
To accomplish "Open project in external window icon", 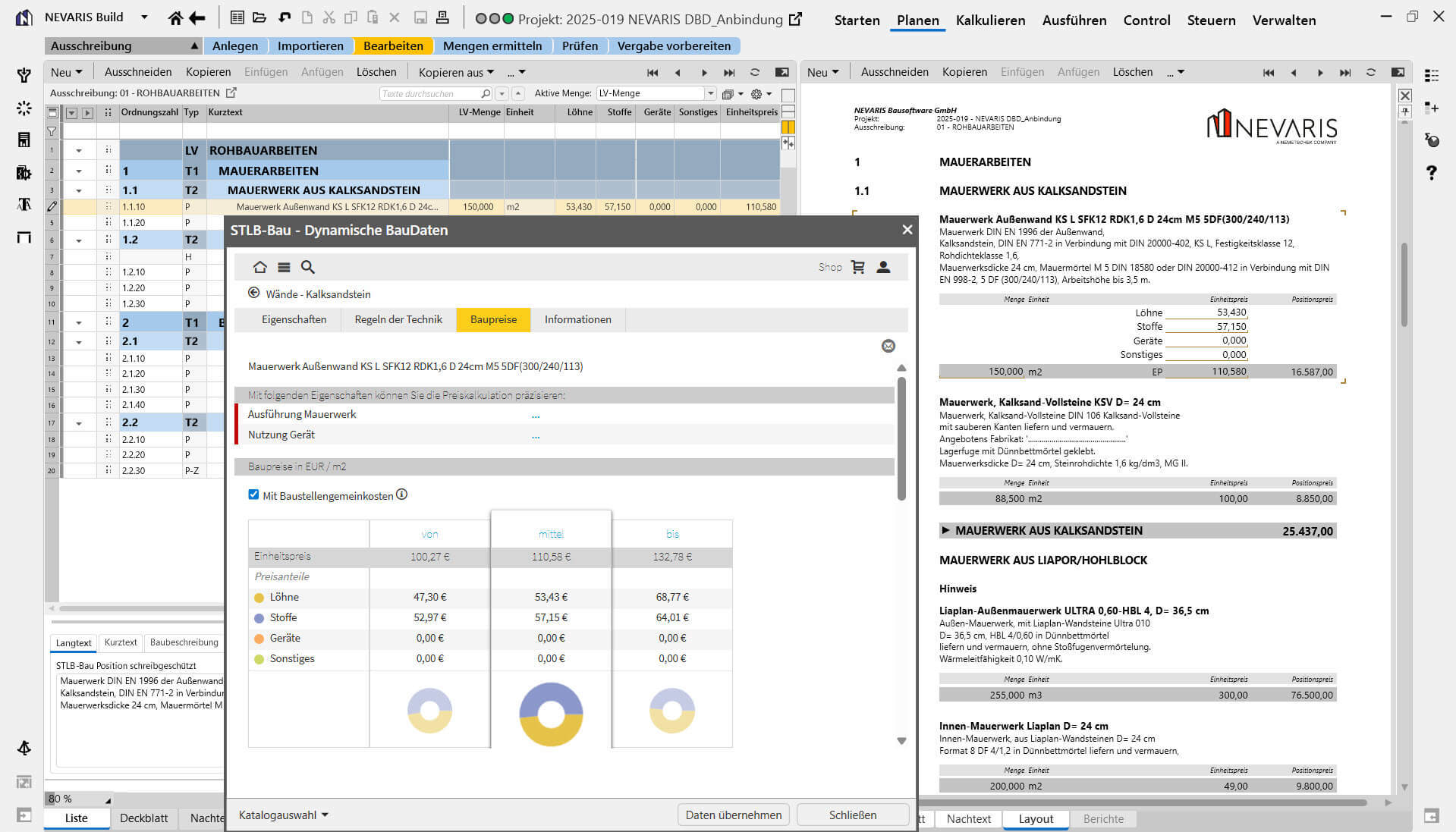I will [x=795, y=19].
